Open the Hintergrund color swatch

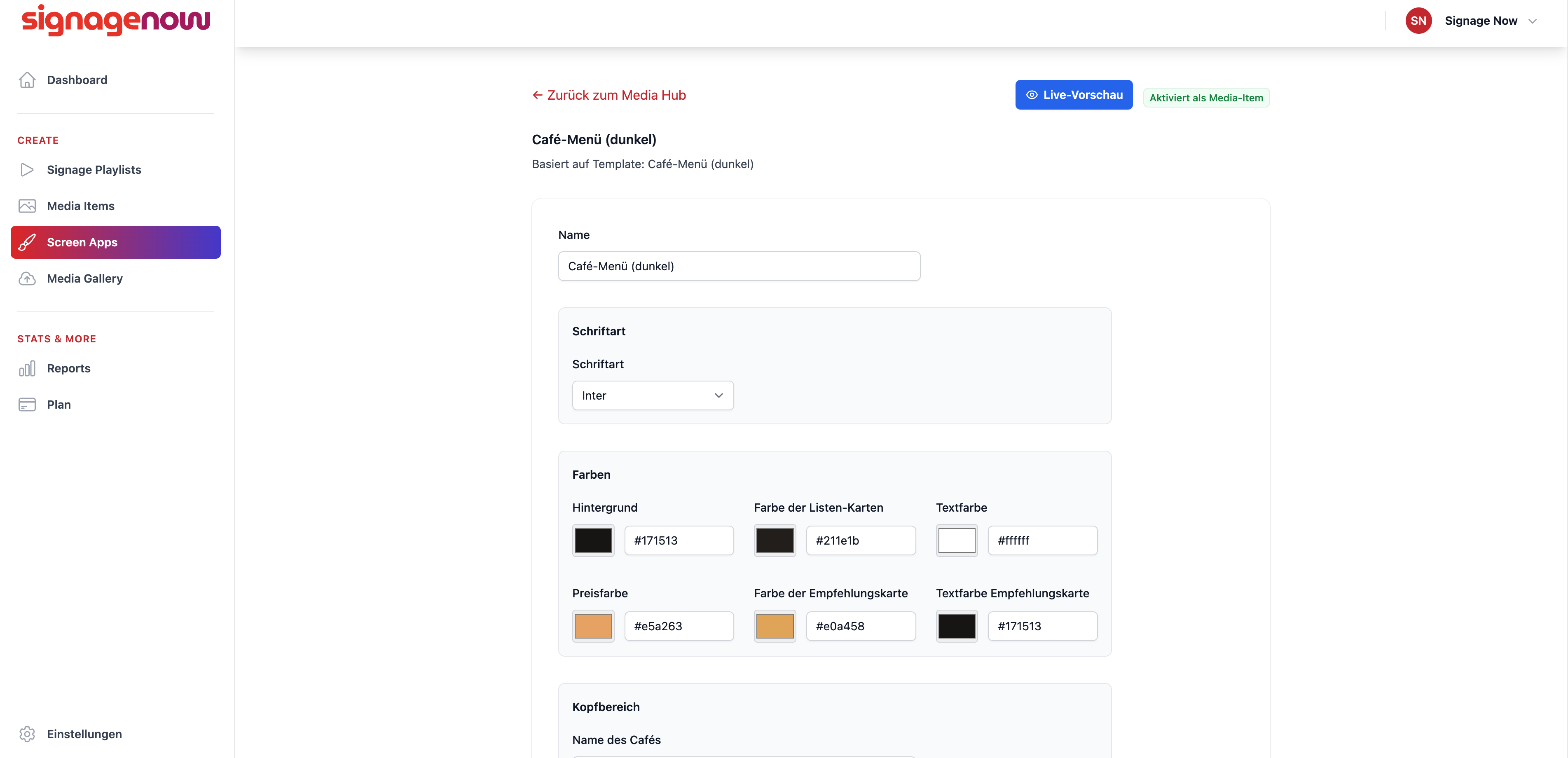593,540
